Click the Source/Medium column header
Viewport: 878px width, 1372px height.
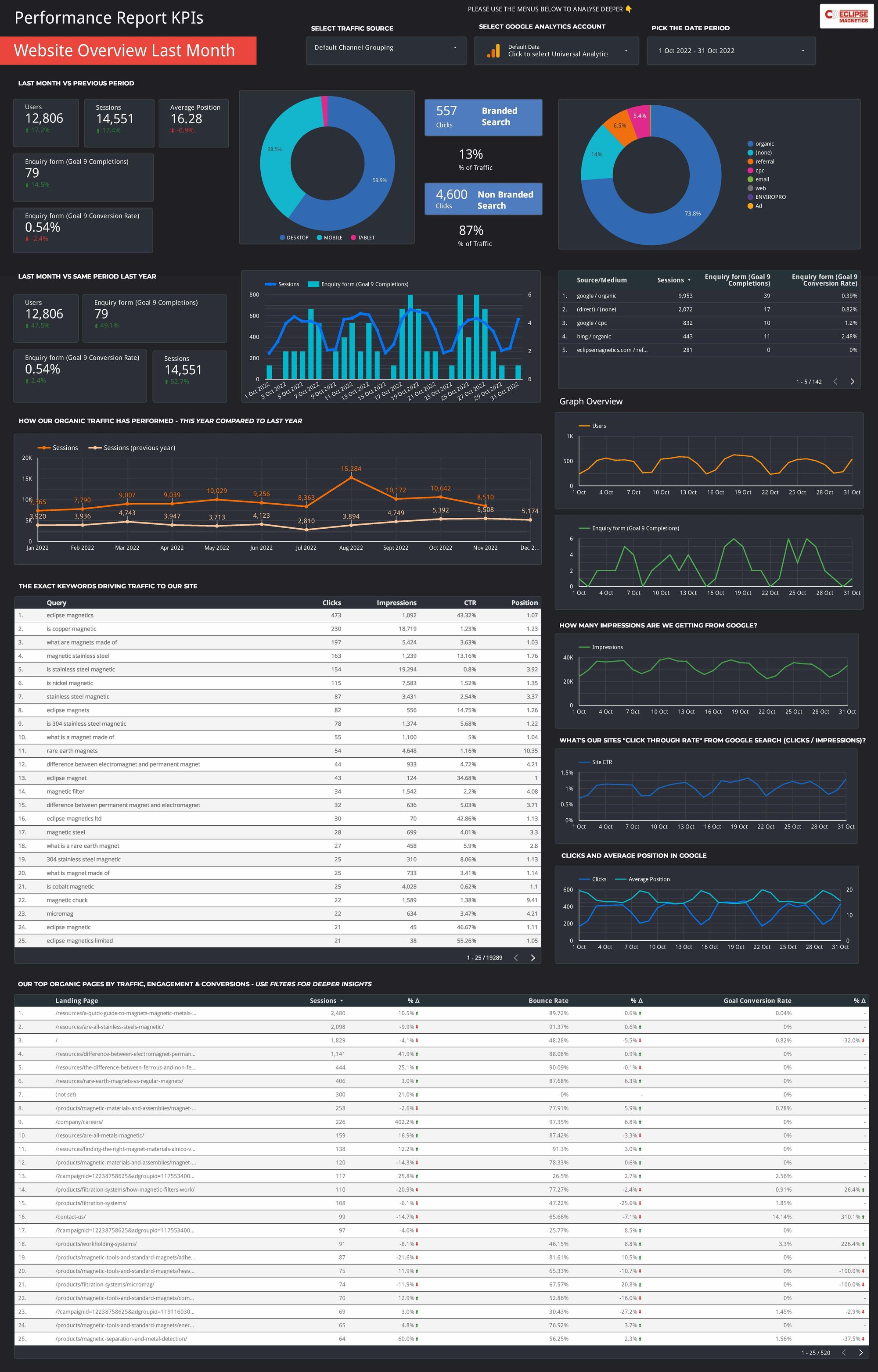(x=601, y=280)
